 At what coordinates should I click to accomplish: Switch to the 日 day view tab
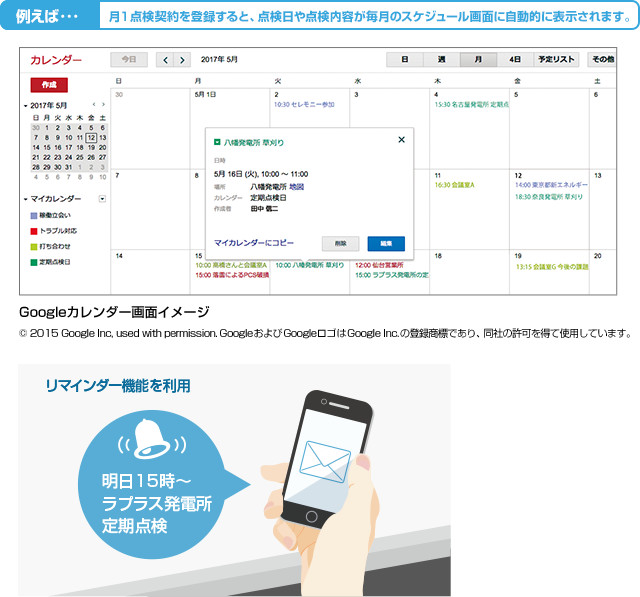pyautogui.click(x=405, y=60)
